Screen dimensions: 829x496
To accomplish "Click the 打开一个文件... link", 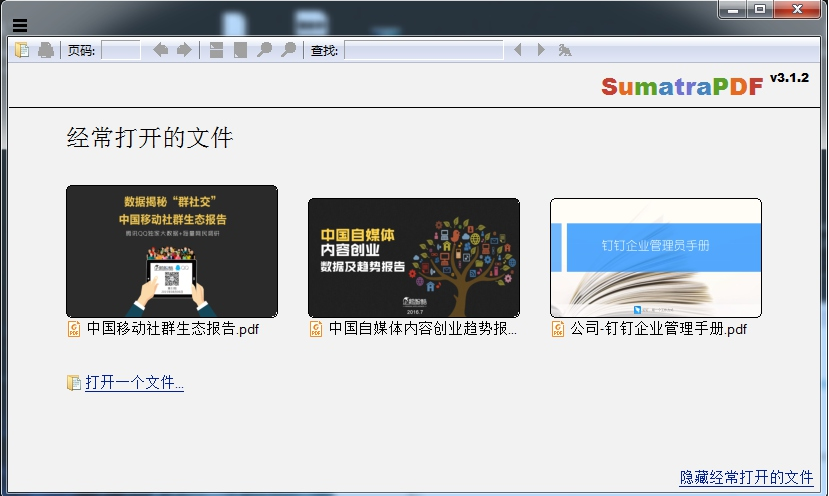I will point(134,382).
